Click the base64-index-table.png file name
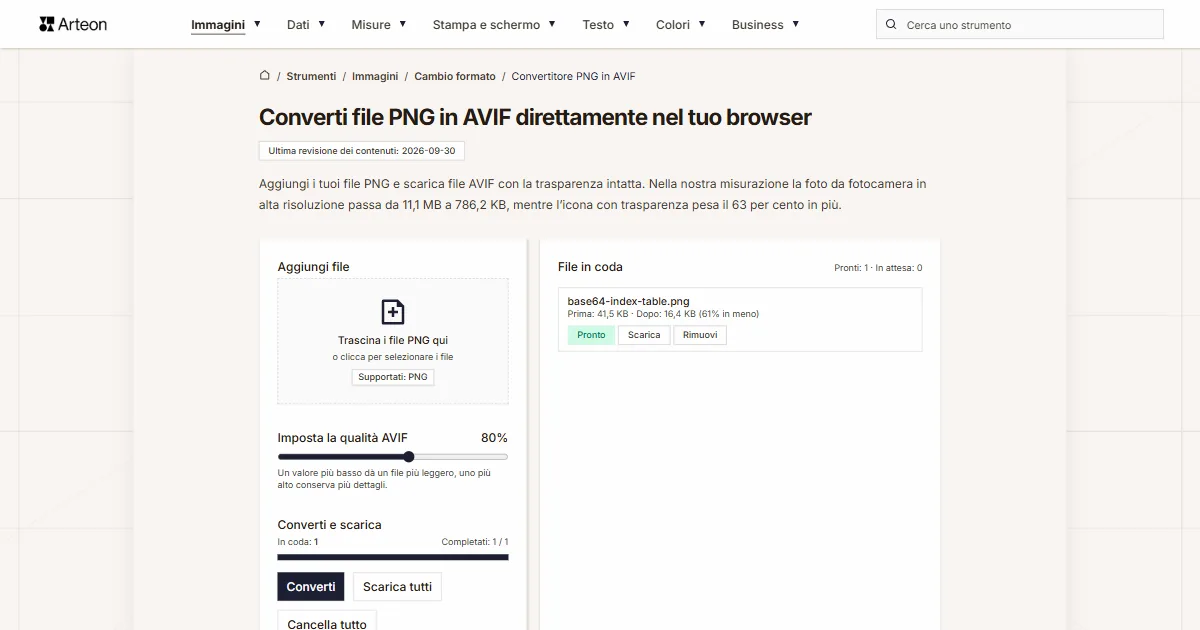 click(628, 301)
